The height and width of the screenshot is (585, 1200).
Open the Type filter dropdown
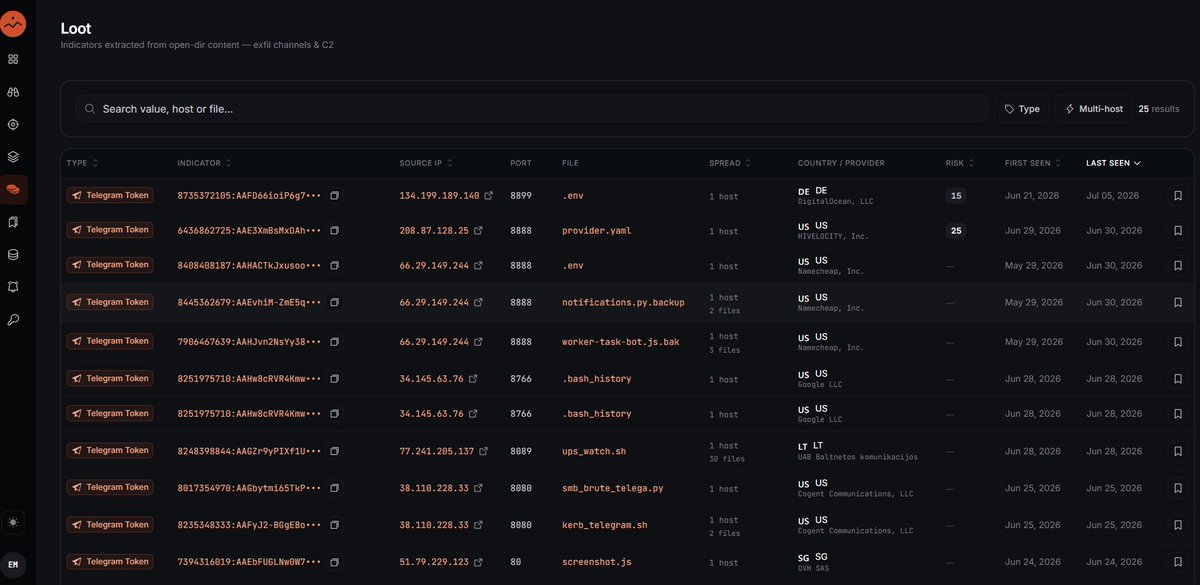[x=1021, y=109]
